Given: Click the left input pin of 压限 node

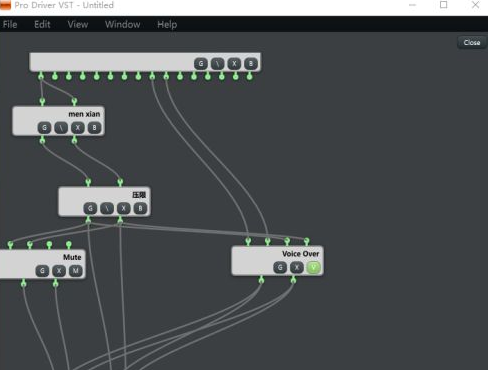Looking at the screenshot, I should (88, 182).
